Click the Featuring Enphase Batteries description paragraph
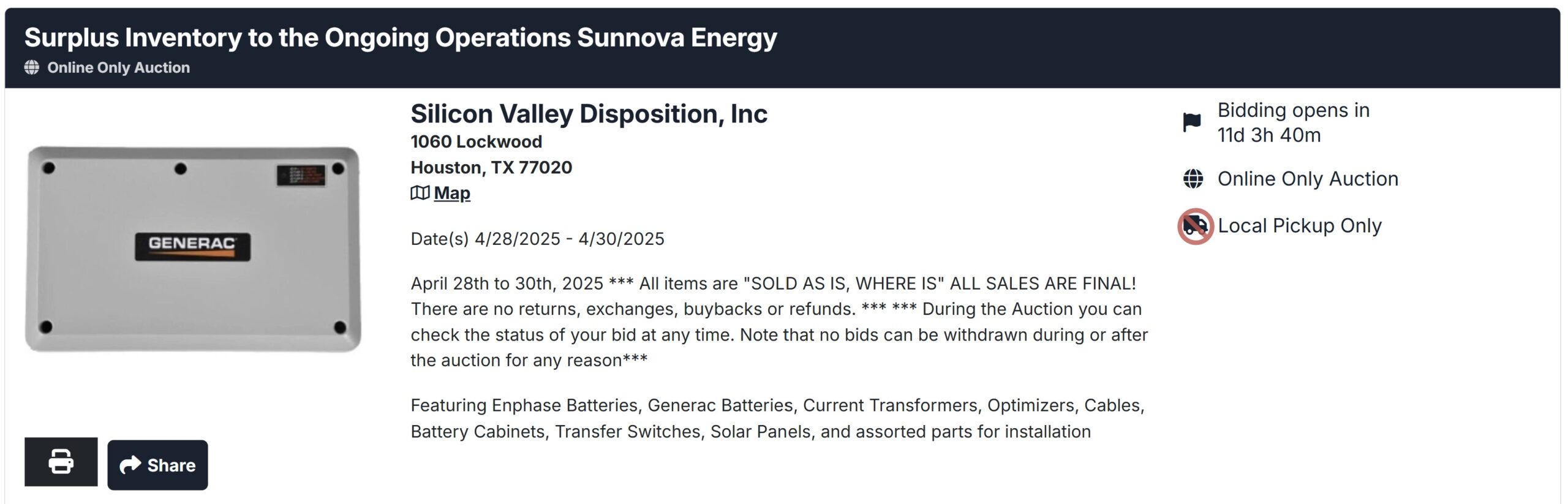 [777, 418]
